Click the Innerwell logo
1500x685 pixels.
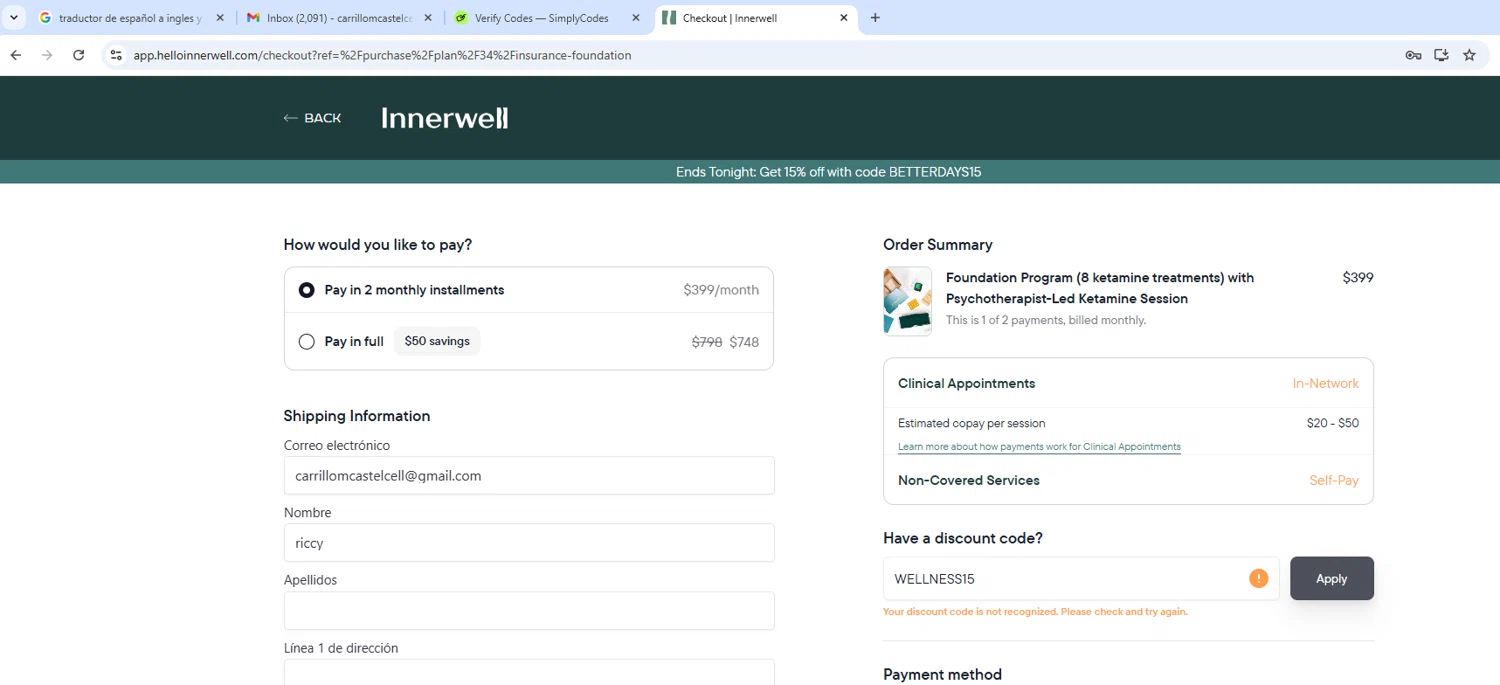(x=444, y=118)
